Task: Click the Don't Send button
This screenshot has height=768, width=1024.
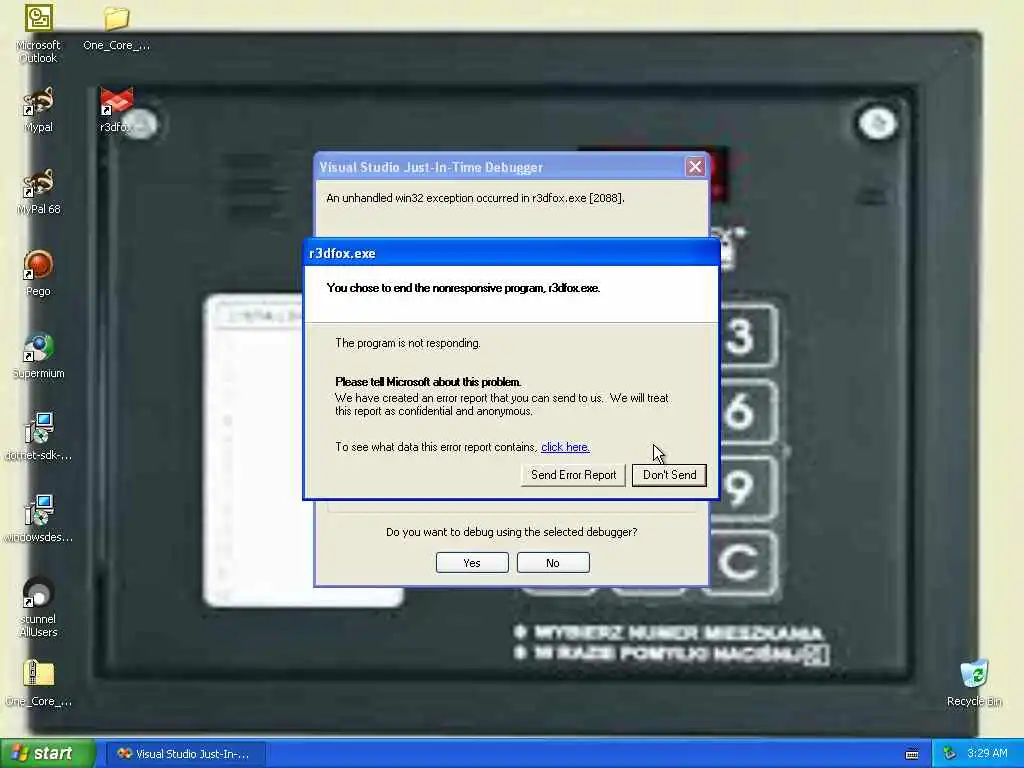Action: click(x=669, y=475)
